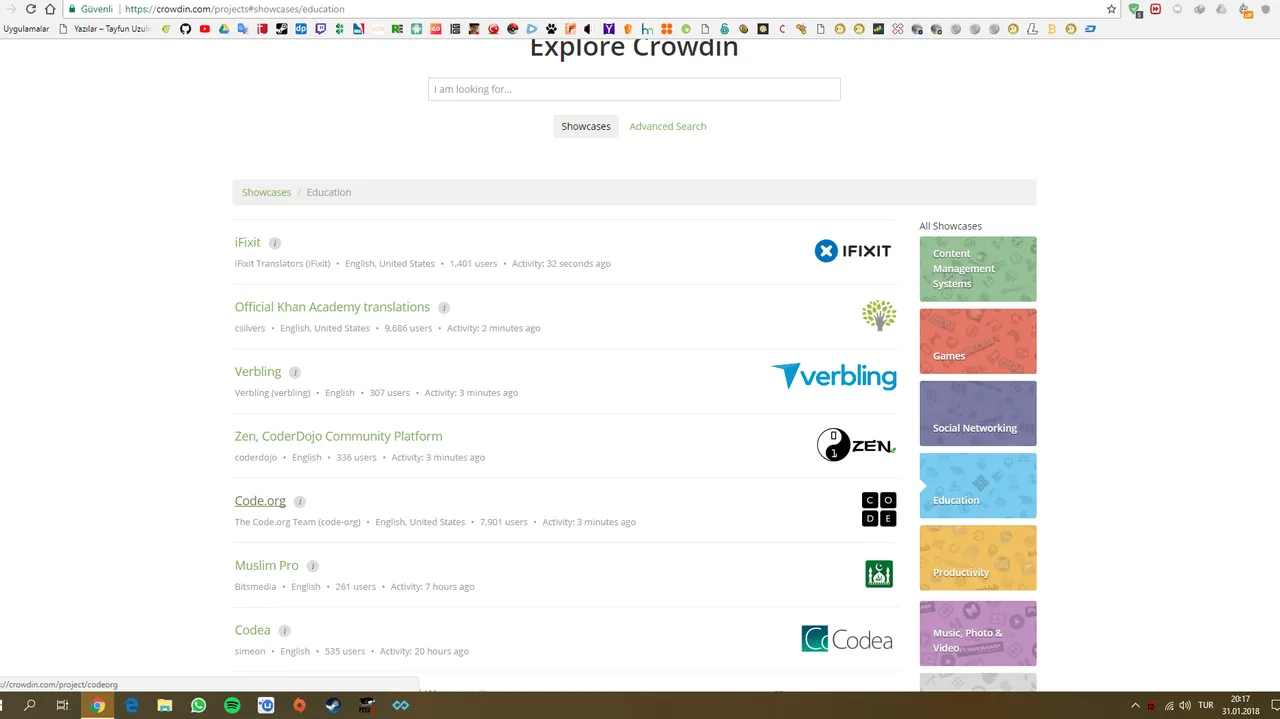Select the Productivity showcase tile
Viewport: 1280px width, 719px height.
978,557
